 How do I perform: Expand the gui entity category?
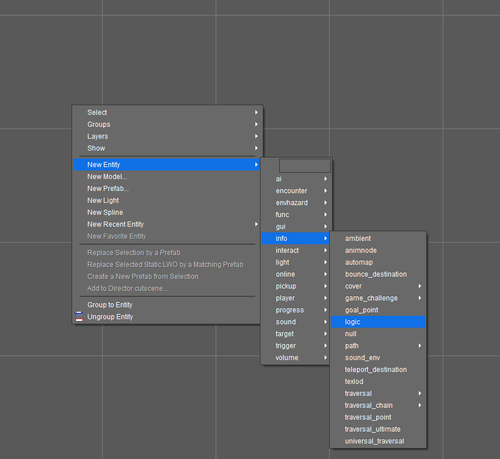tap(296, 227)
